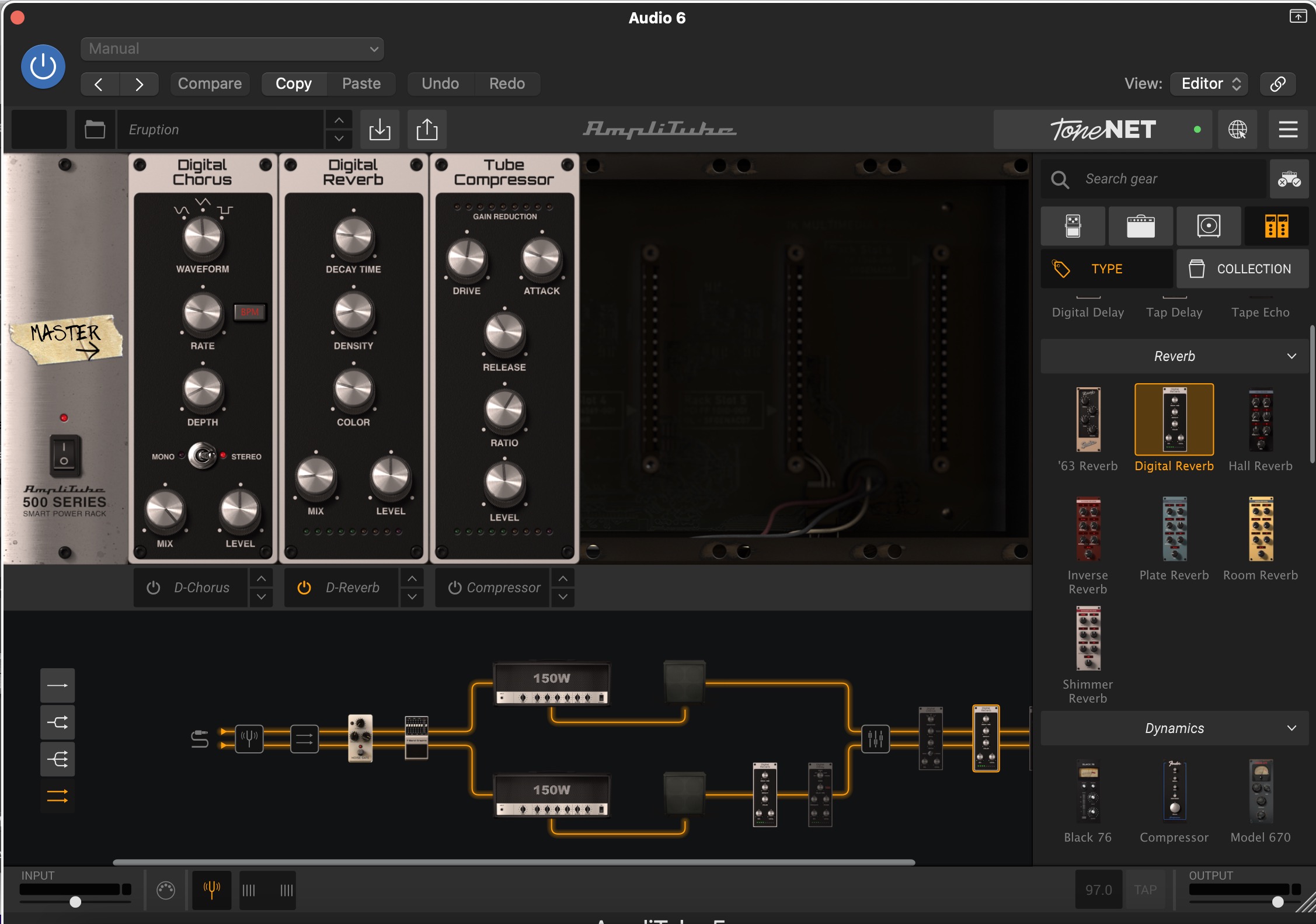This screenshot has height=924, width=1316.
Task: Select the rack effects gear category icon
Action: pyautogui.click(x=1277, y=226)
